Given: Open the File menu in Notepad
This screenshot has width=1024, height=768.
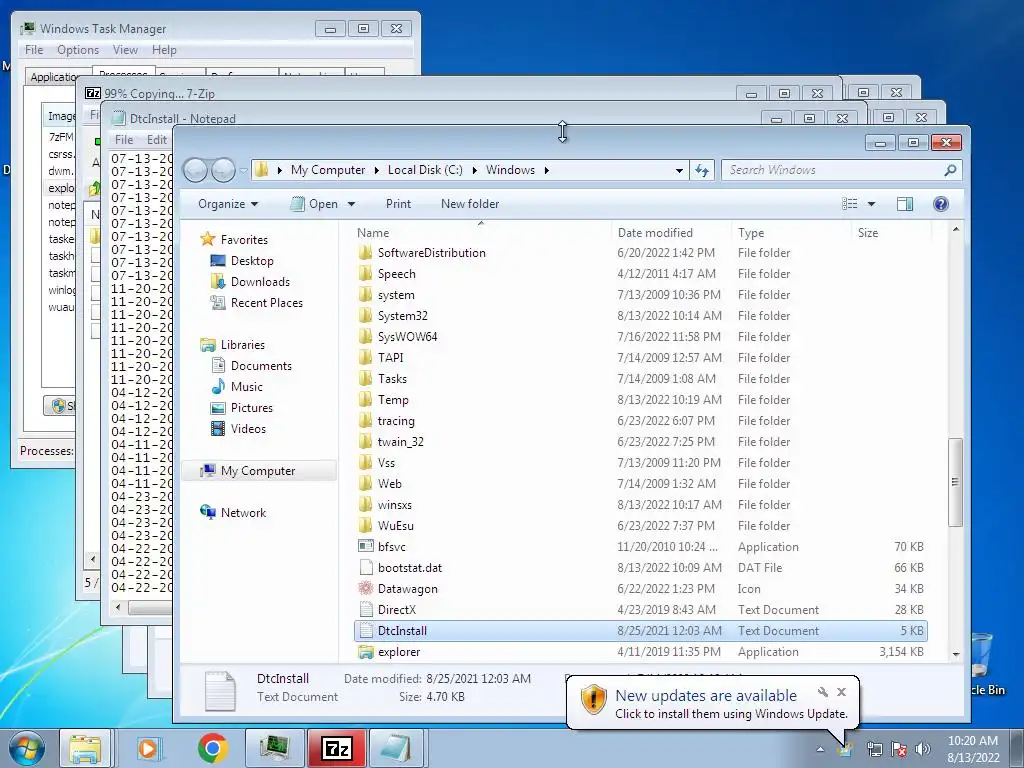Looking at the screenshot, I should pyautogui.click(x=124, y=140).
